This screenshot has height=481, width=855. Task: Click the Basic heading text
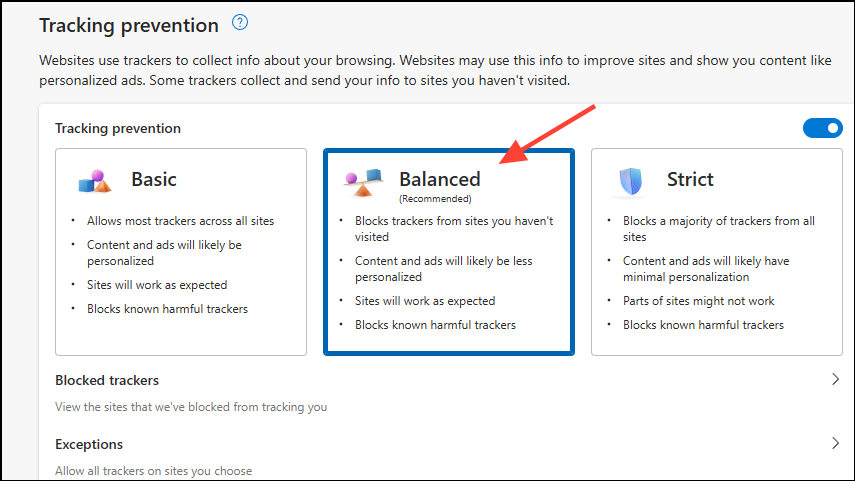154,180
